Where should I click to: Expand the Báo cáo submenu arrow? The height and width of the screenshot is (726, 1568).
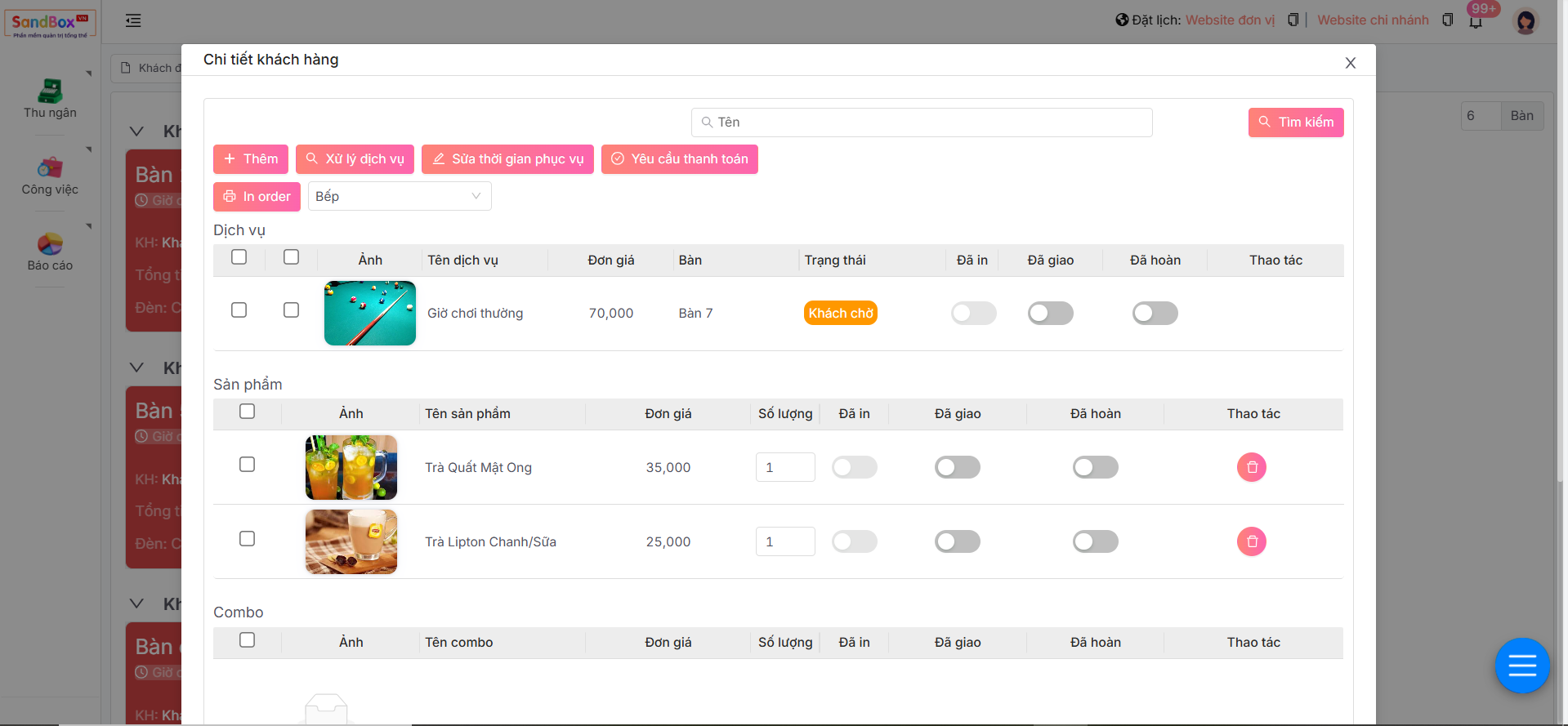tap(89, 226)
